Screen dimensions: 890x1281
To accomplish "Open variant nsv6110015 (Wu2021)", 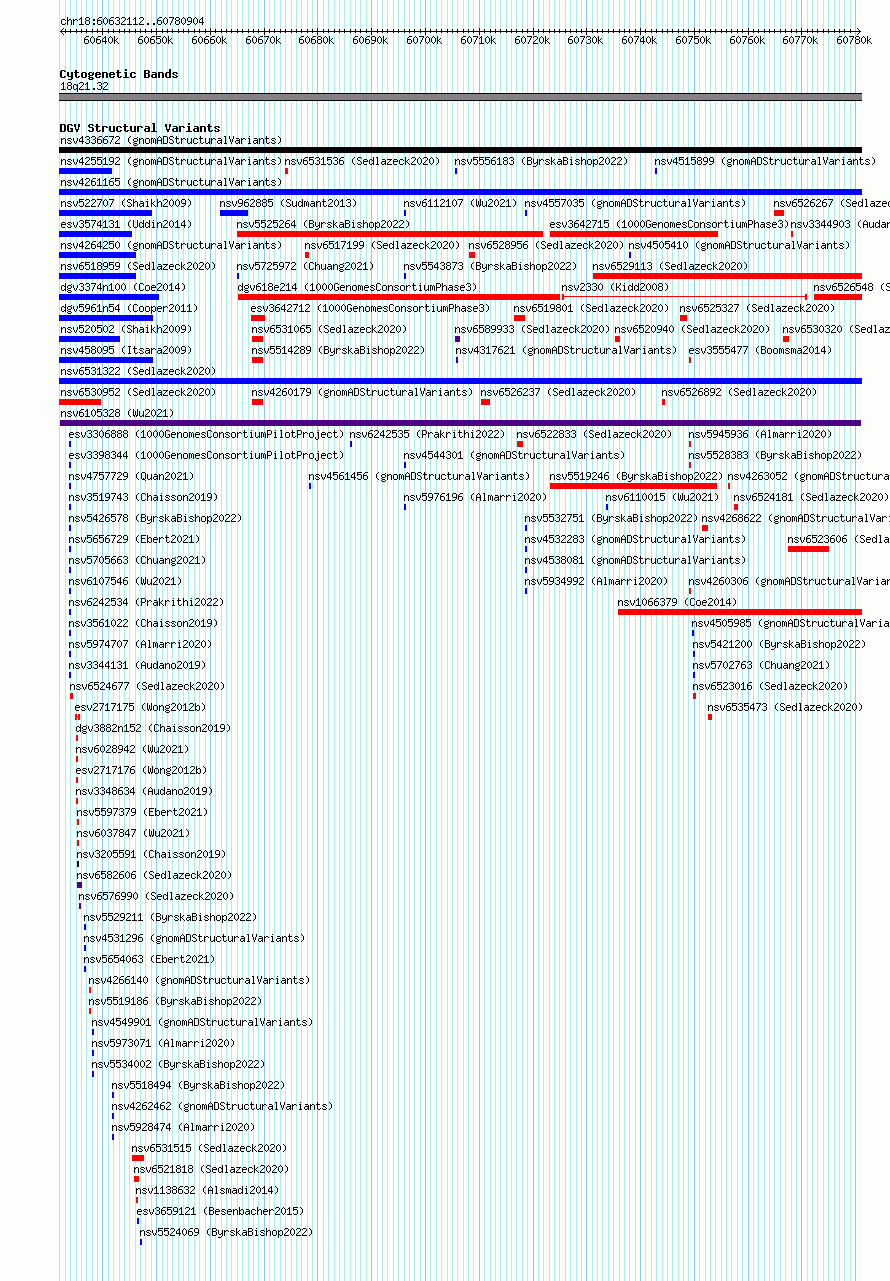I will [x=661, y=497].
